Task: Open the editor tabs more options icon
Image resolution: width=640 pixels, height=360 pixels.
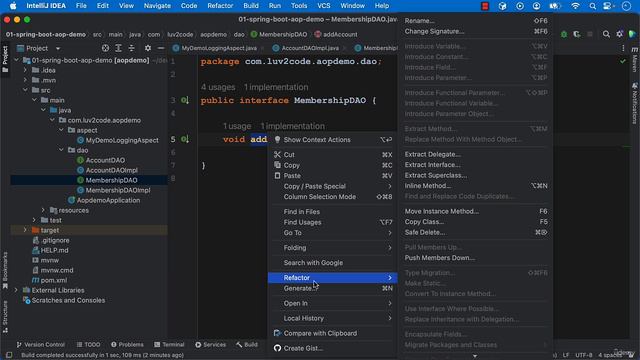Action: [x=623, y=48]
